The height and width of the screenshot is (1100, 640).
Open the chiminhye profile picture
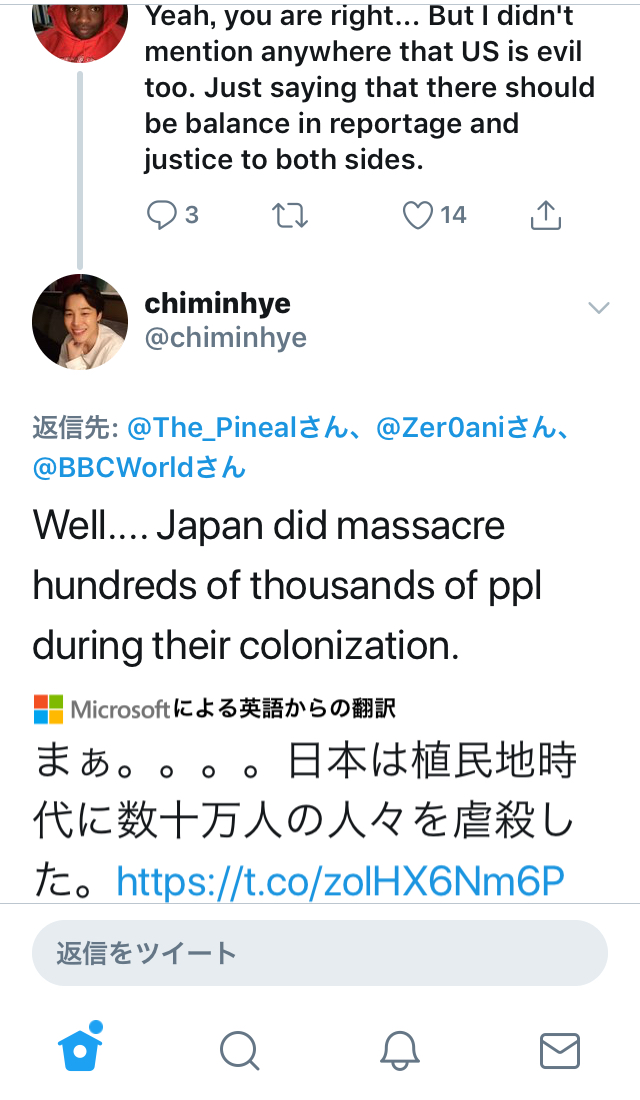pos(80,322)
